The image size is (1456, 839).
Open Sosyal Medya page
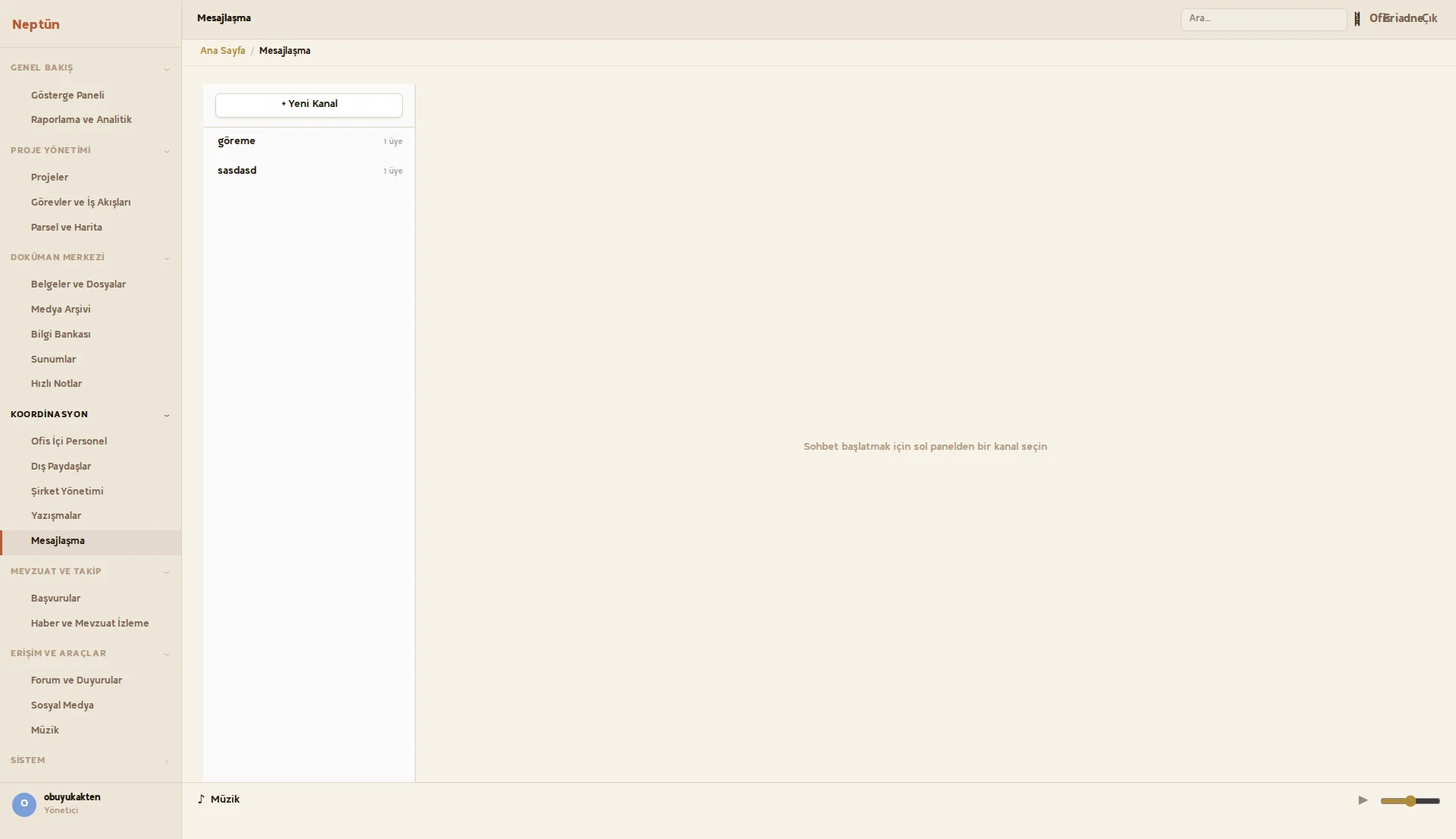click(x=91, y=705)
